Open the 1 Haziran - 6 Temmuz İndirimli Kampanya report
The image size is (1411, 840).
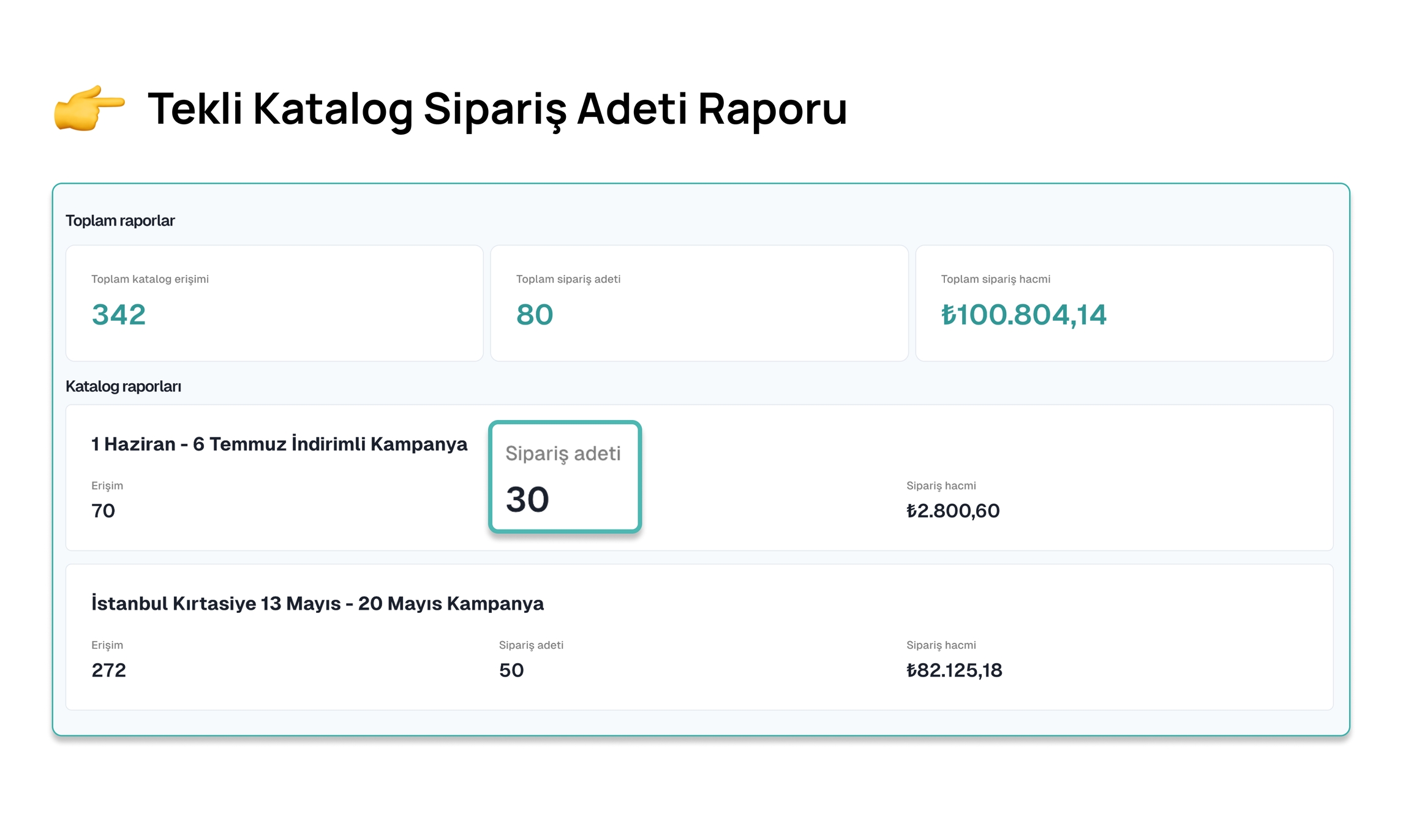tap(279, 444)
